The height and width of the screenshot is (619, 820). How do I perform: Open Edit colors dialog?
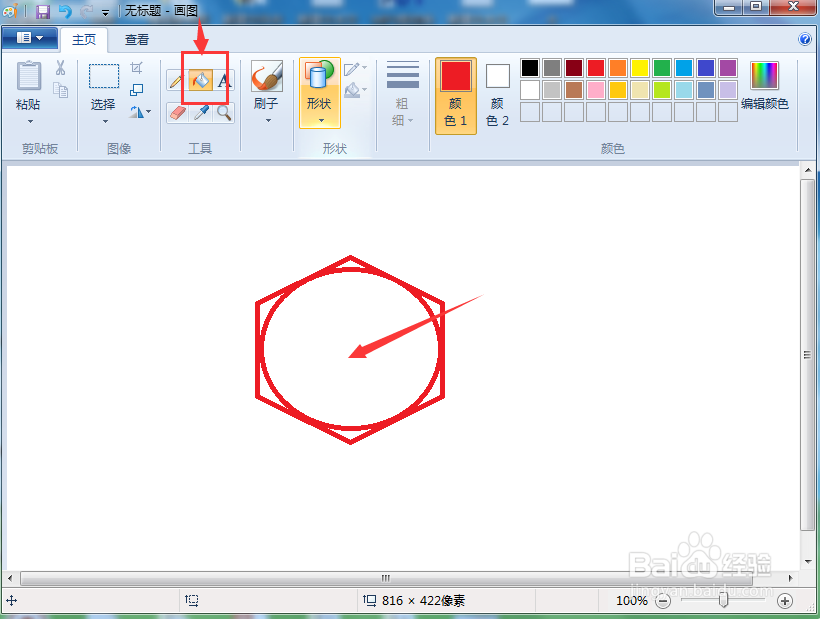pyautogui.click(x=765, y=86)
